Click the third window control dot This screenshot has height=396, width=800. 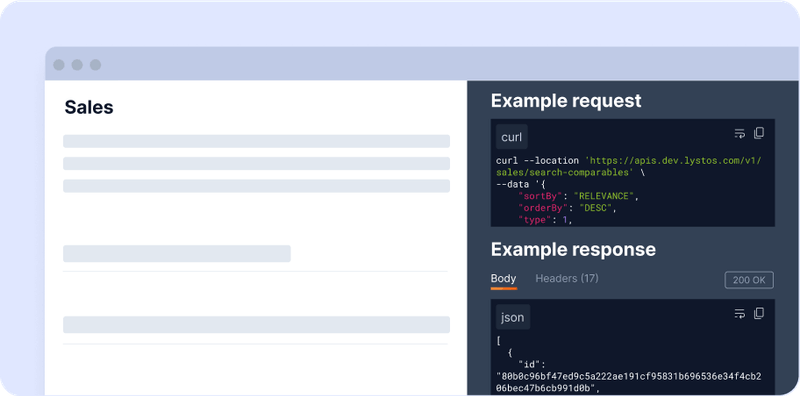pyautogui.click(x=95, y=65)
